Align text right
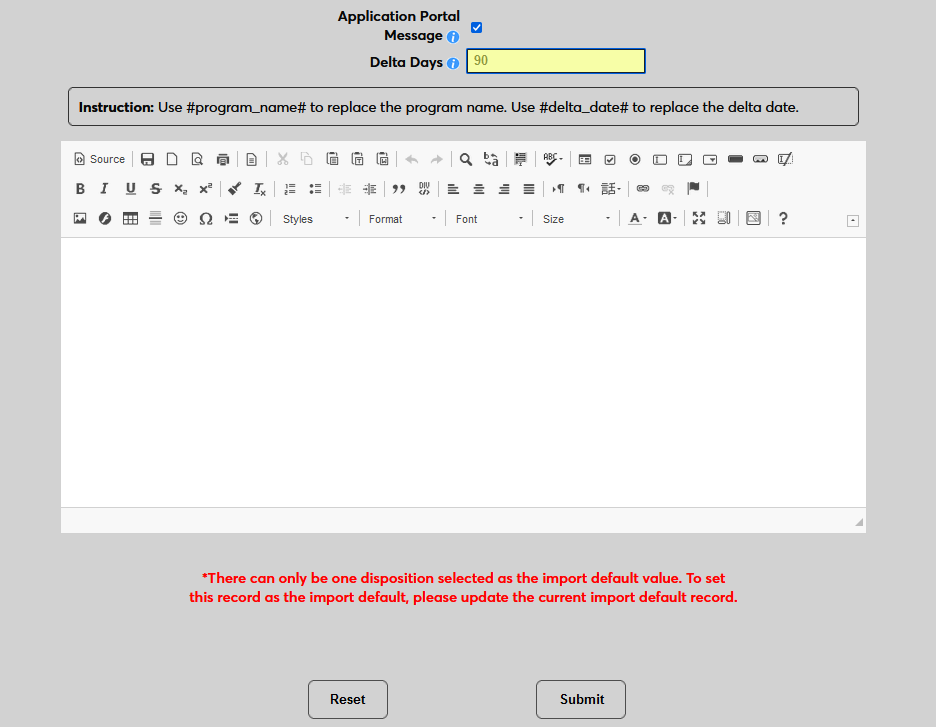Image resolution: width=936 pixels, height=727 pixels. 503,189
